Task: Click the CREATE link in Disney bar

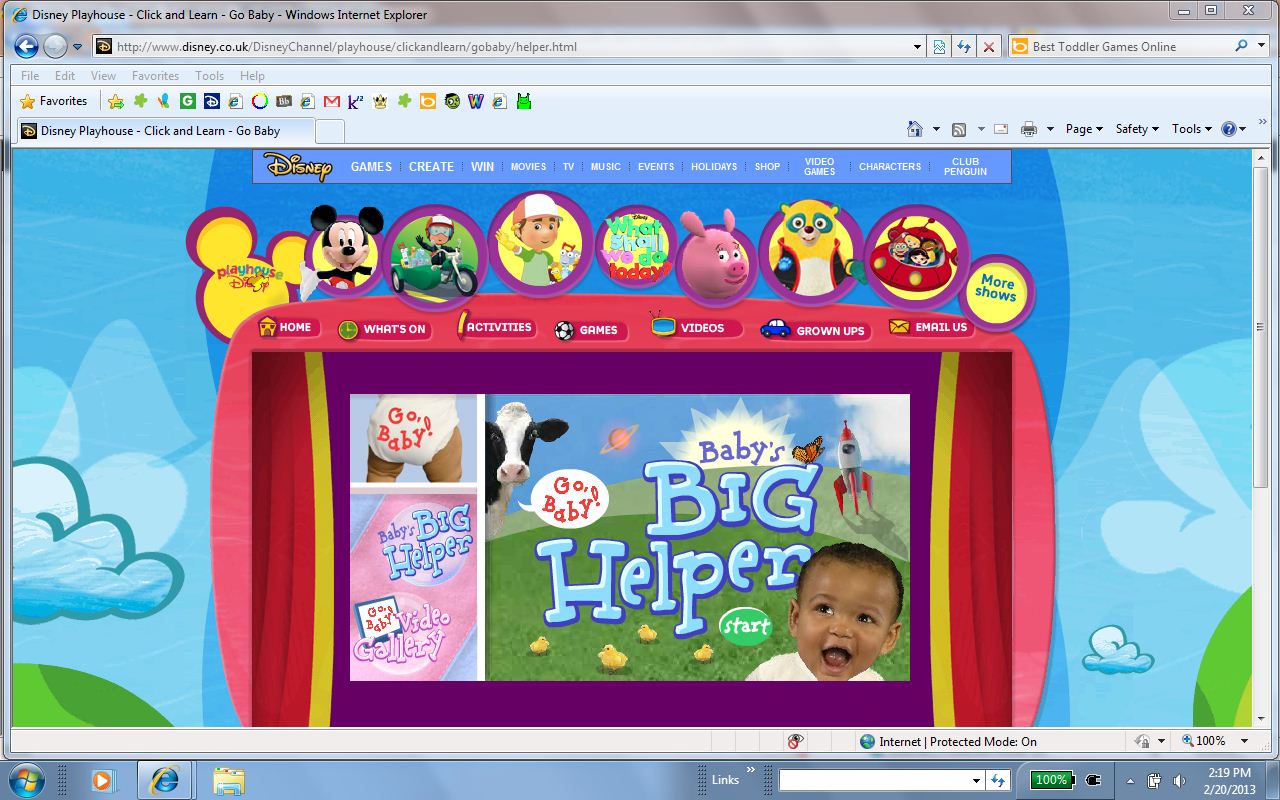Action: point(431,167)
